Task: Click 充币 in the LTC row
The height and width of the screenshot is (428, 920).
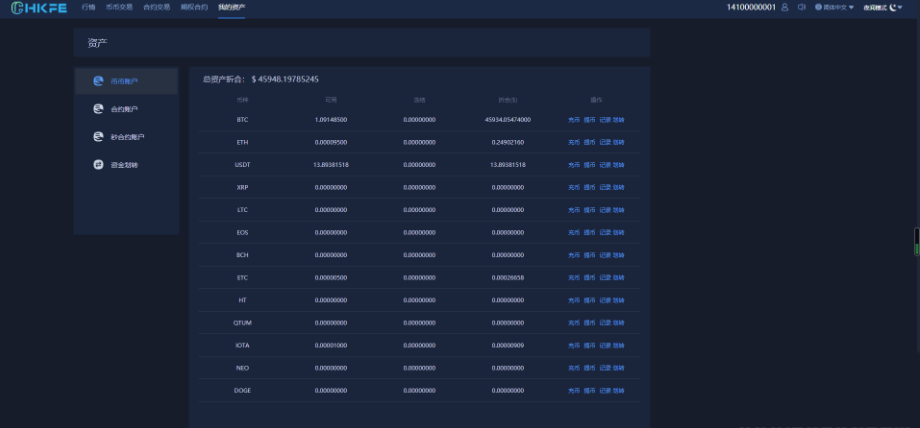Action: click(x=574, y=210)
